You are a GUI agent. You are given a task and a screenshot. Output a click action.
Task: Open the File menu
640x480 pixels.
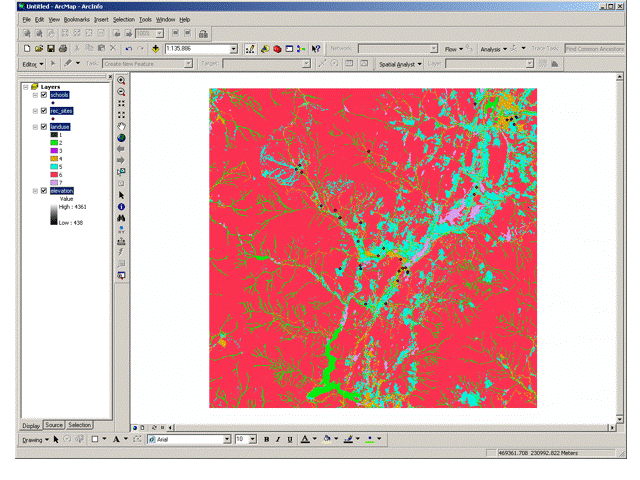(27, 20)
